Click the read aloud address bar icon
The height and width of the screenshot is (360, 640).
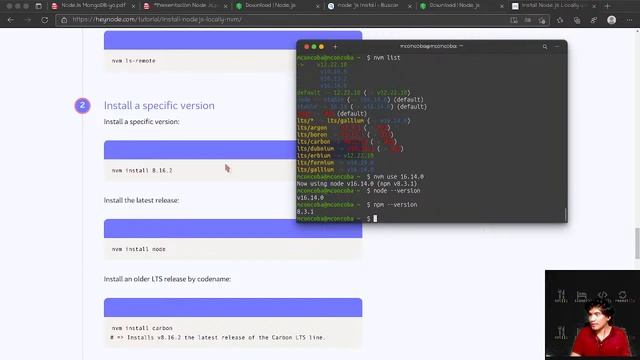514,20
